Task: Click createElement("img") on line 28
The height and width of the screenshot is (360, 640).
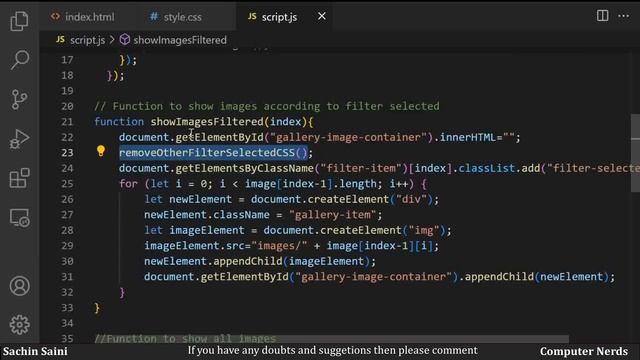Action: [x=383, y=230]
